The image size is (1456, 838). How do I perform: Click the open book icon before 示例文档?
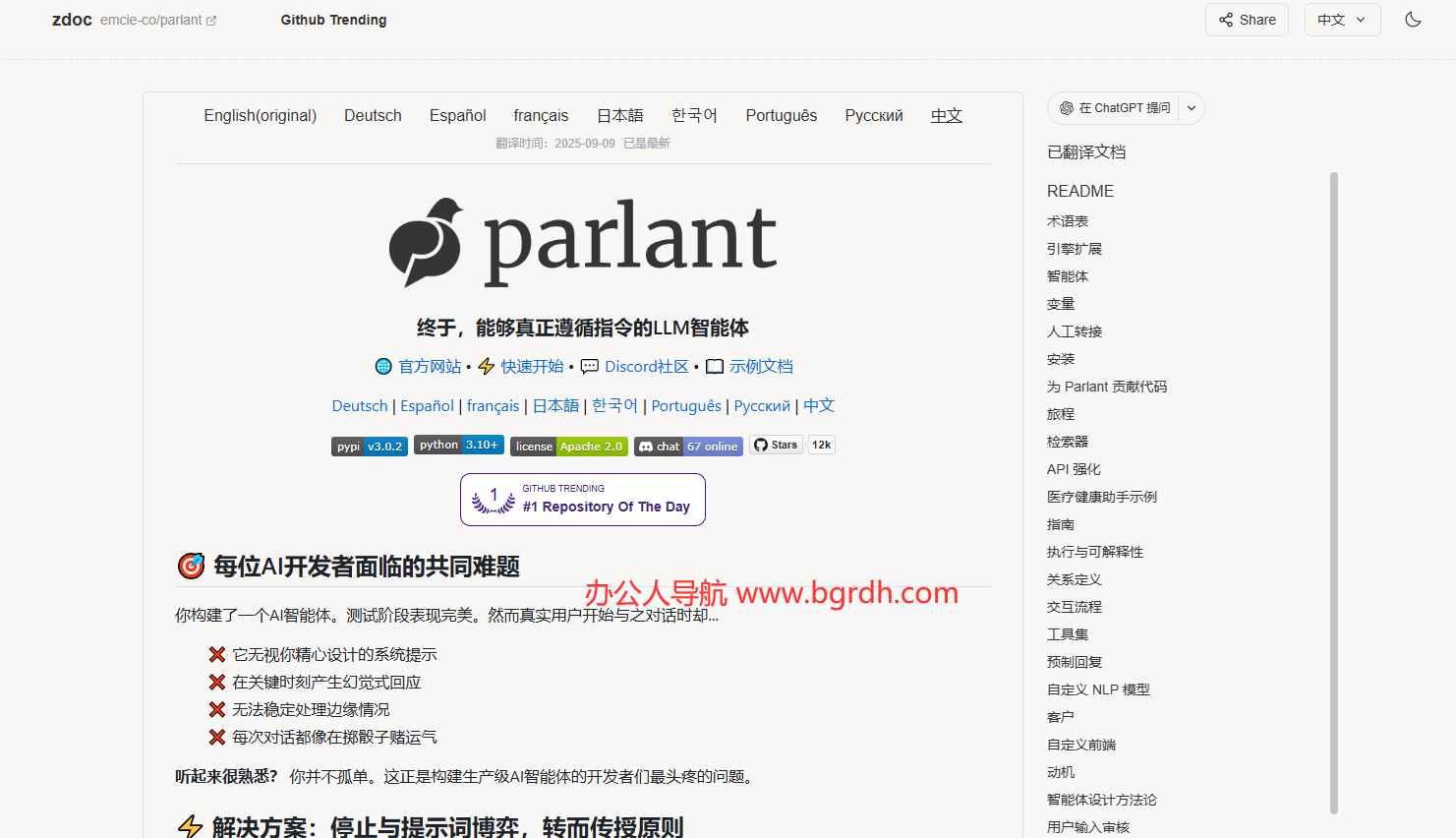tap(714, 366)
